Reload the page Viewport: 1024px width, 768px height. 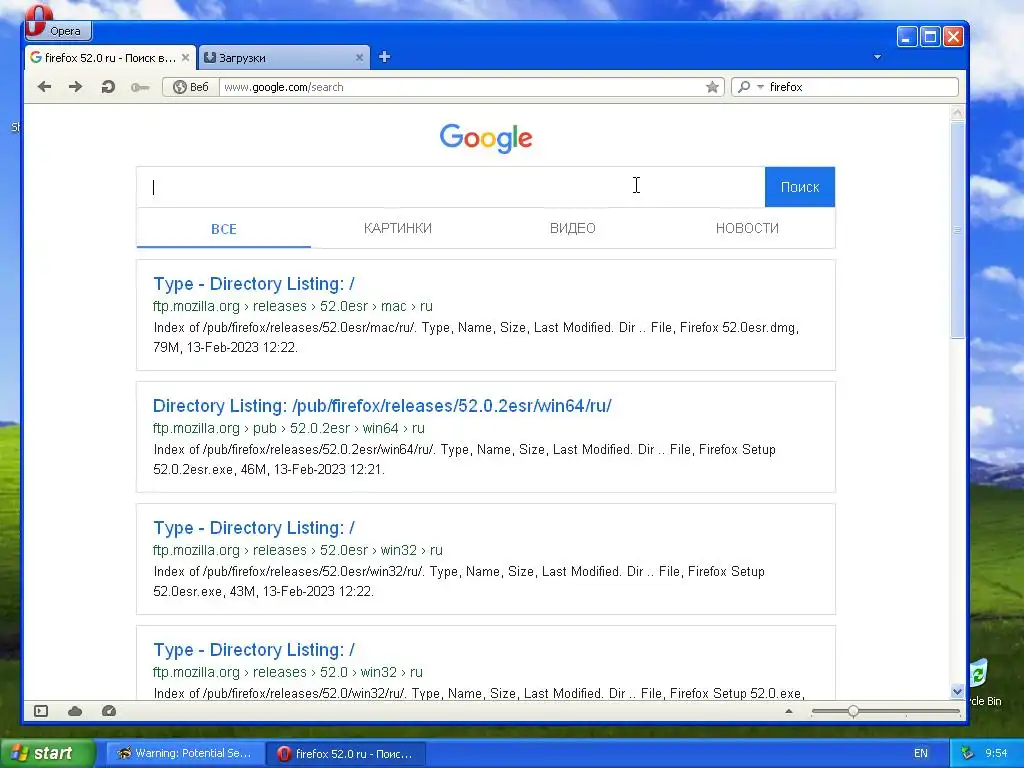coord(108,87)
